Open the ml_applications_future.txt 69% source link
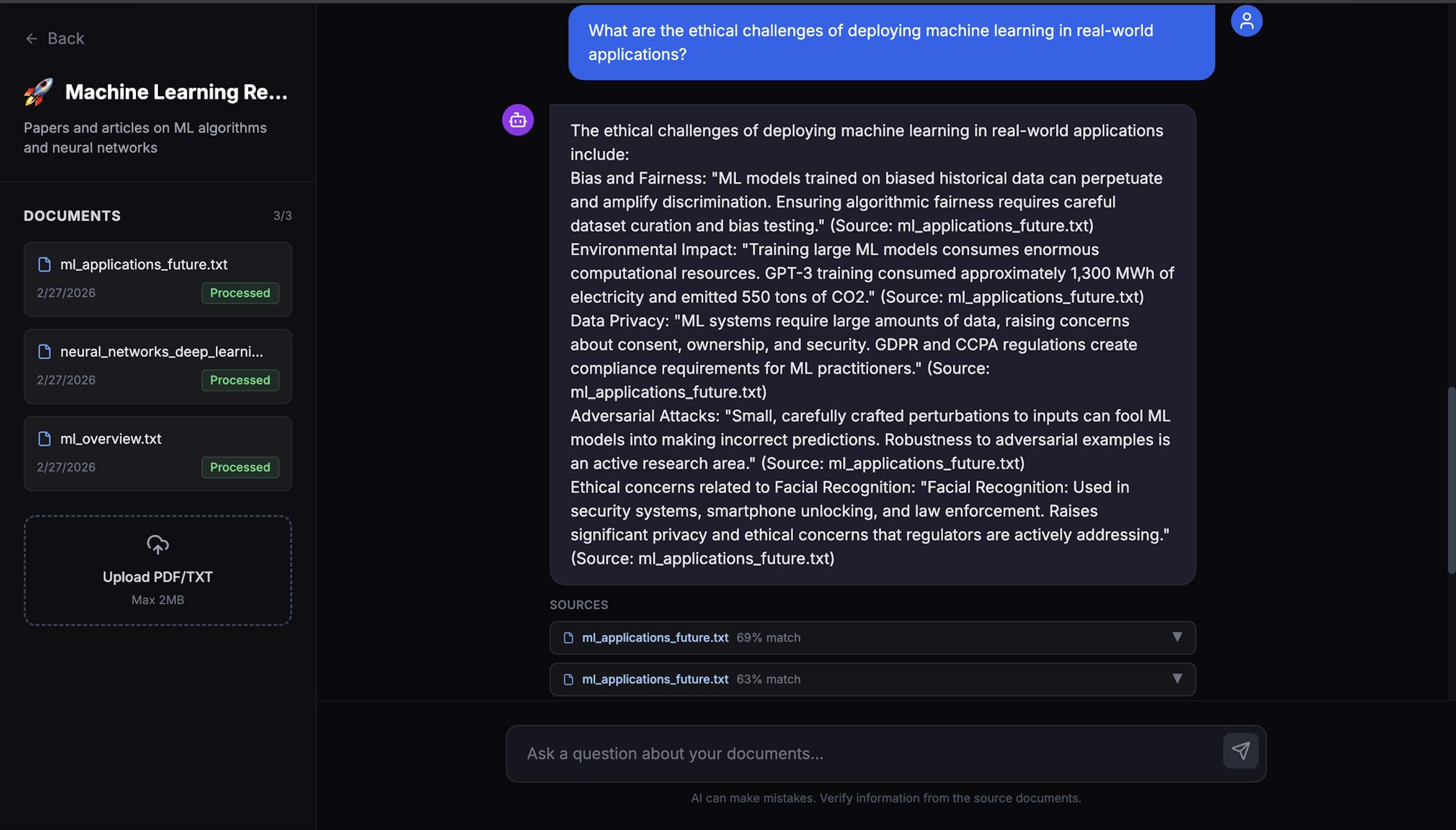This screenshot has height=830, width=1456. click(655, 638)
